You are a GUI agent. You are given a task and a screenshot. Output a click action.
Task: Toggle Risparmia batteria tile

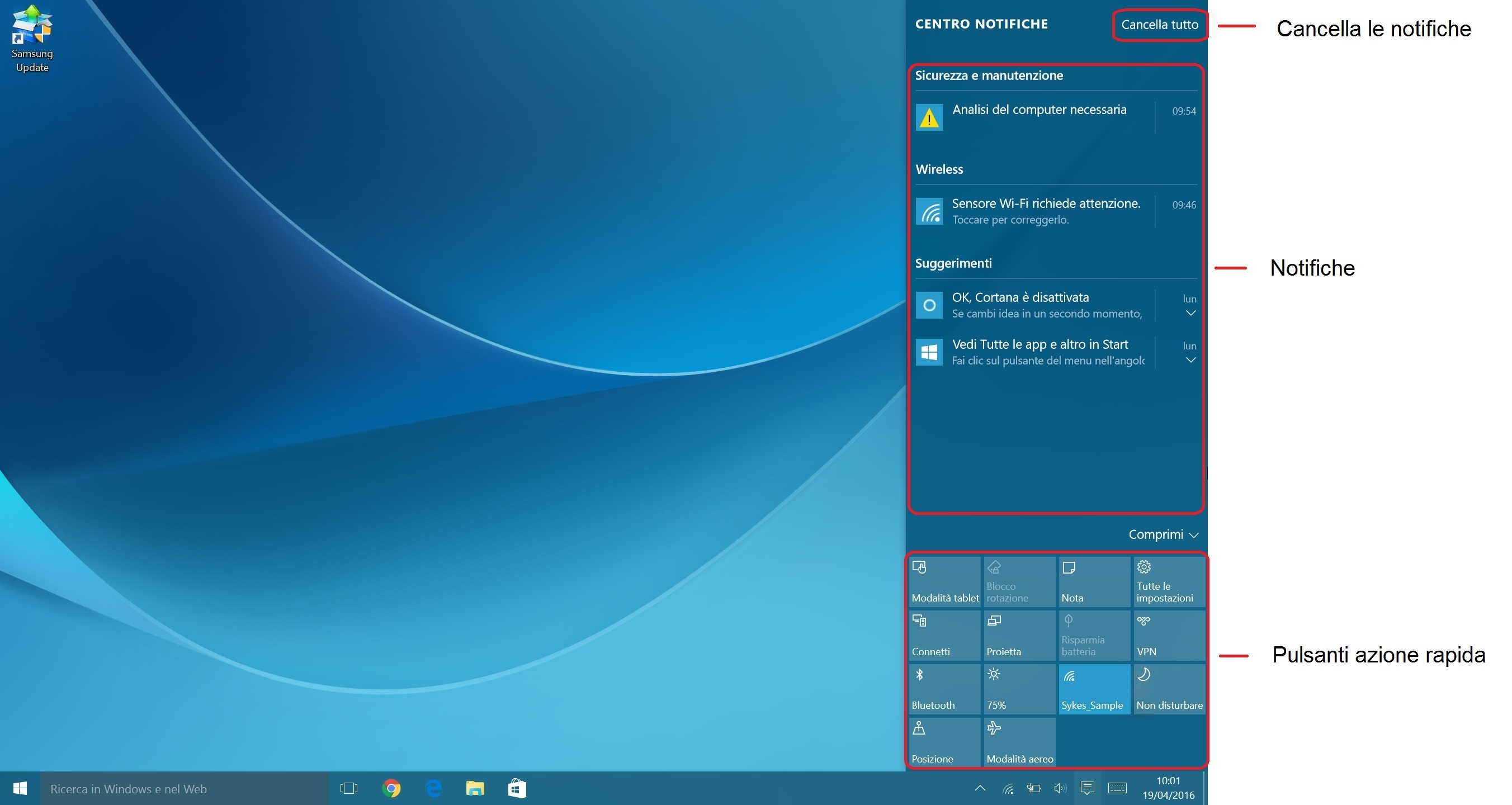coord(1094,636)
